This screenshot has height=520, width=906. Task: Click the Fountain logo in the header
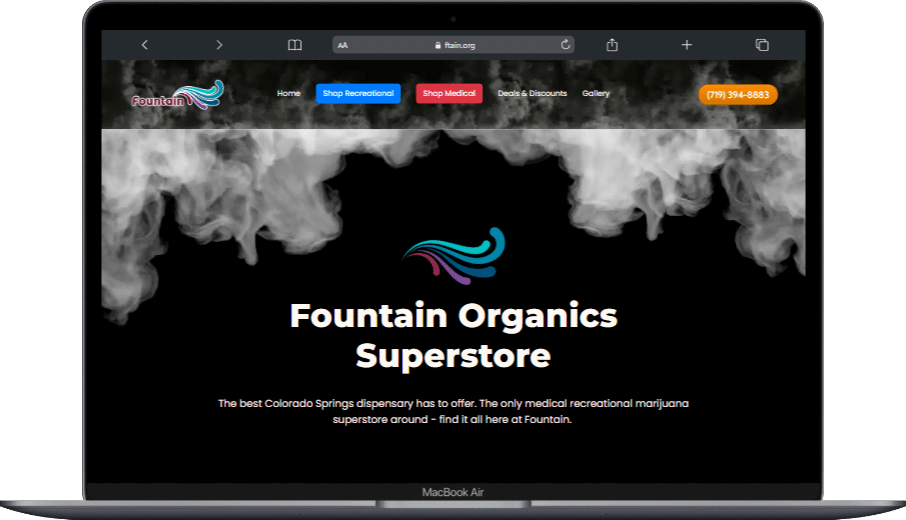pos(177,95)
